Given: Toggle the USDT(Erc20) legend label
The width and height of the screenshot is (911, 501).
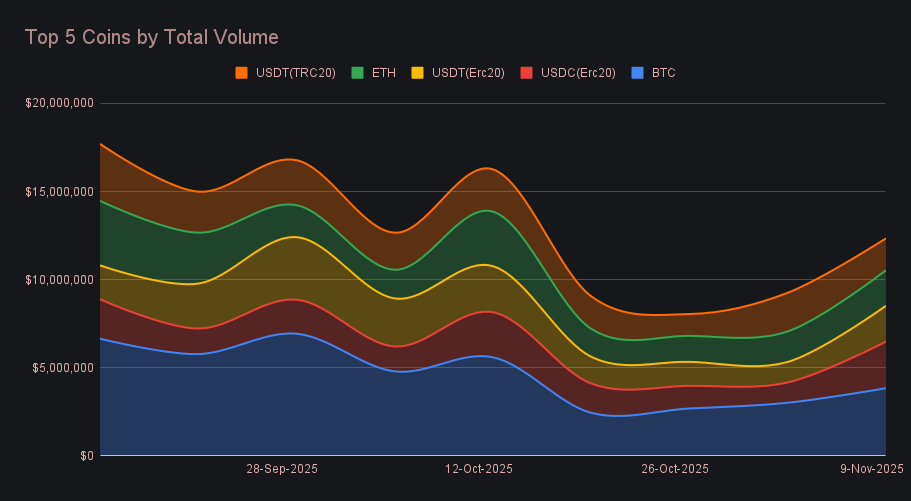Looking at the screenshot, I should (x=467, y=73).
